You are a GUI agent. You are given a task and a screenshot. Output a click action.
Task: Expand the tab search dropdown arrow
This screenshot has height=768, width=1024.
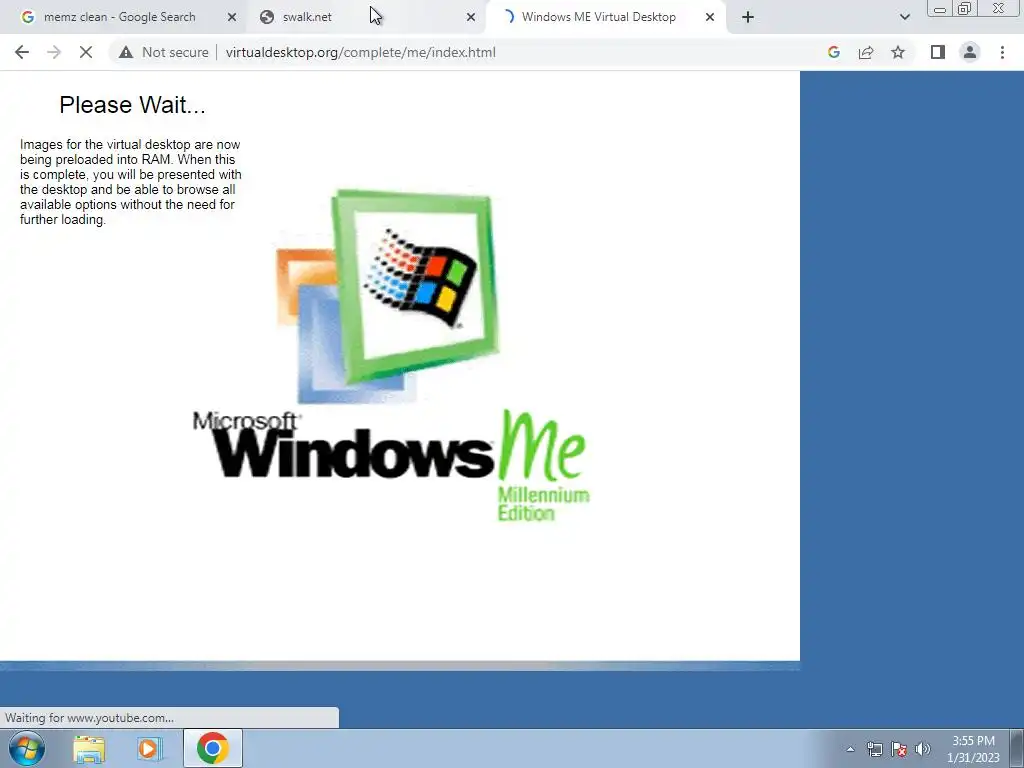(904, 17)
